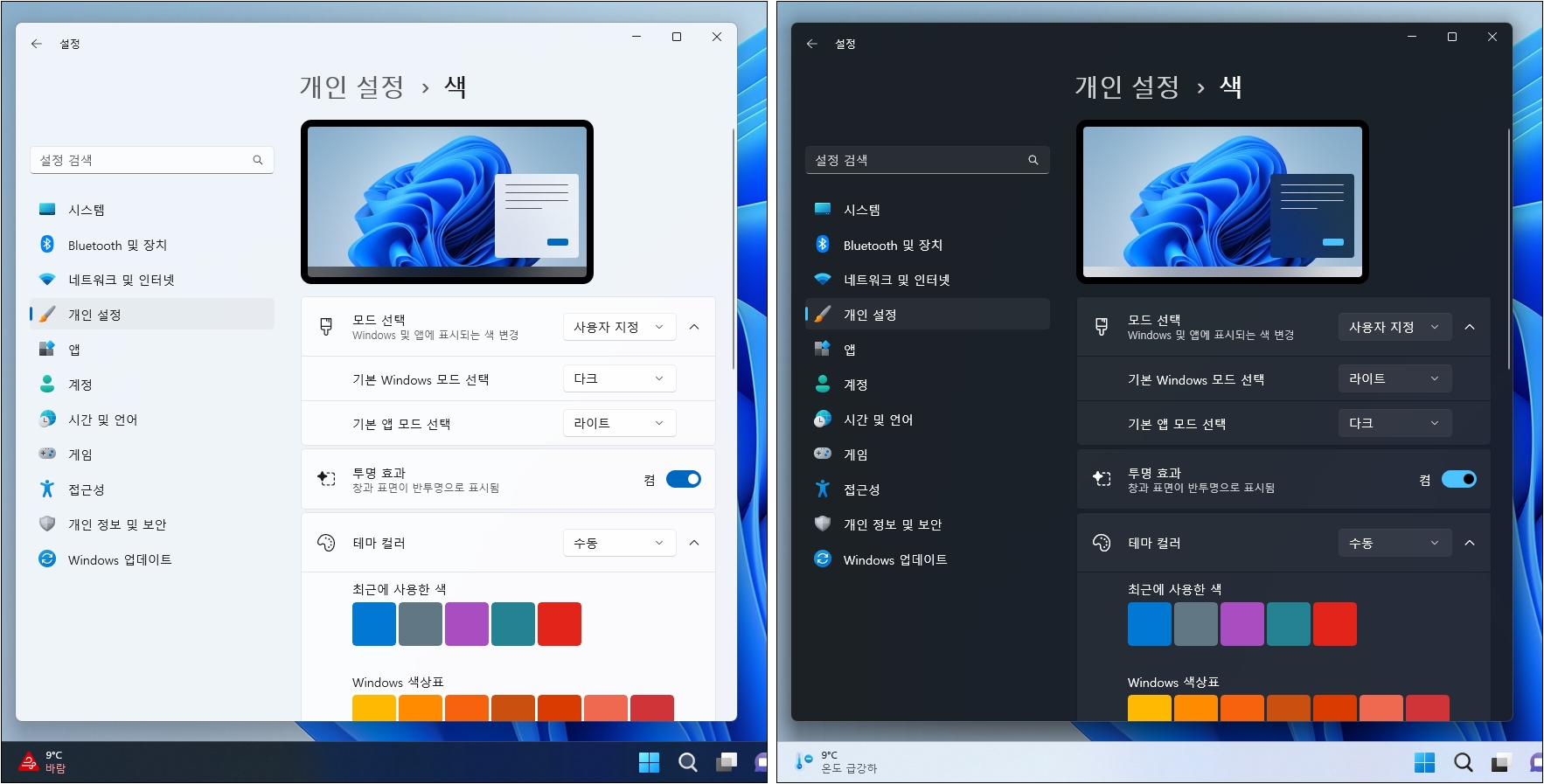Open 기본 앱 모드 dropdown showing 라이트
This screenshot has height=784, width=1544.
coord(620,423)
